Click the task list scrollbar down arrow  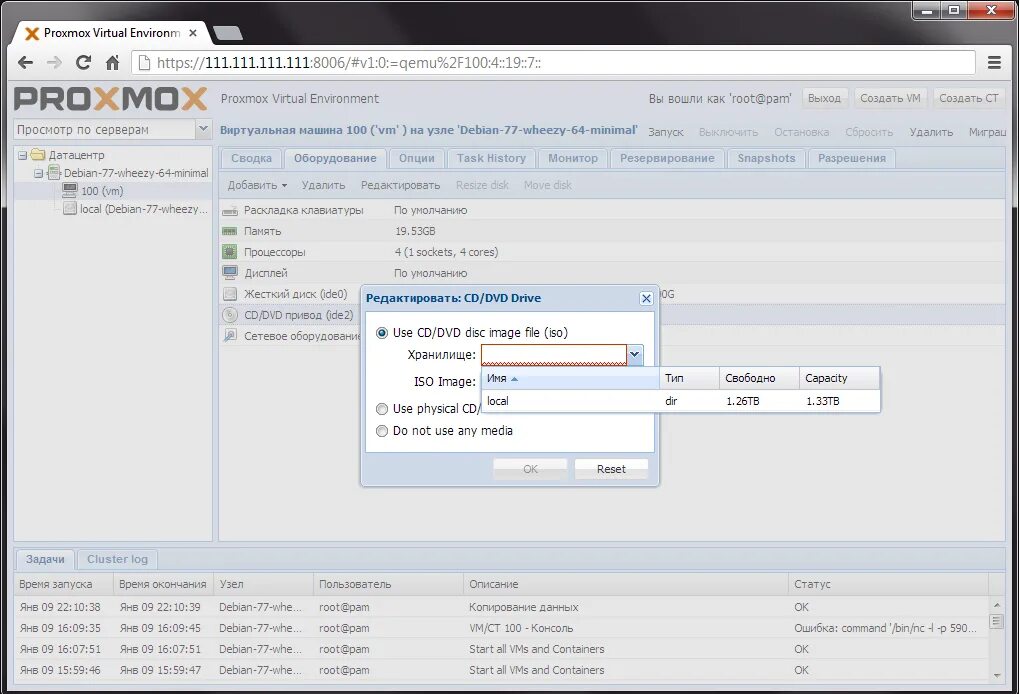(997, 676)
